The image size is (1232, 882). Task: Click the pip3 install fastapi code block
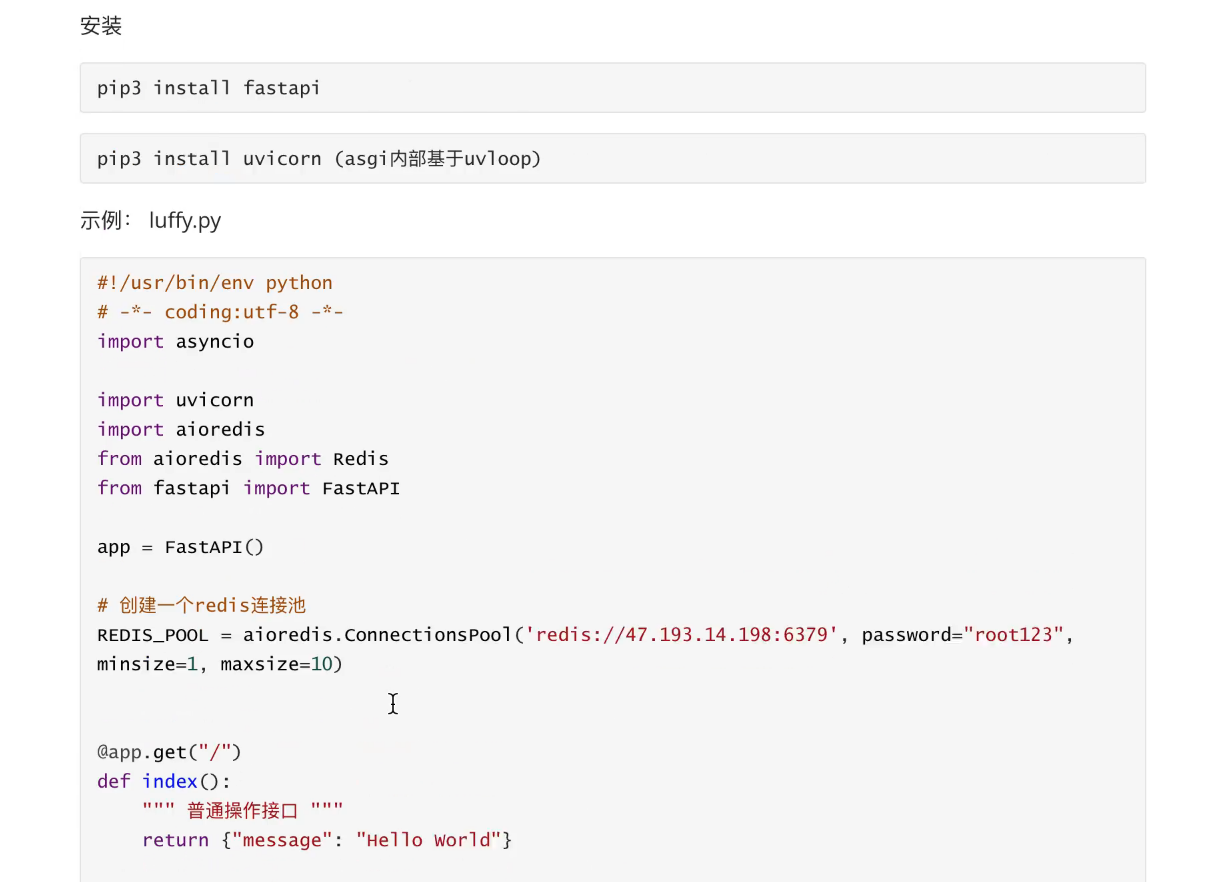[x=209, y=88]
